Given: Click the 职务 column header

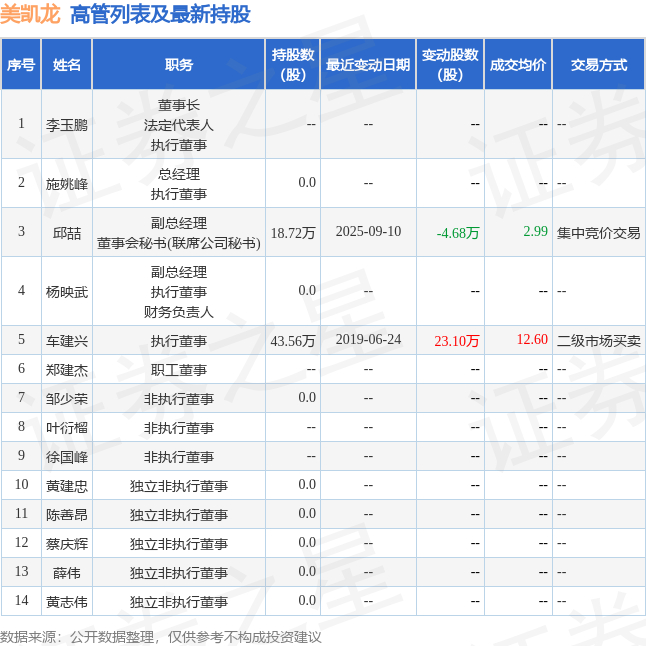Looking at the screenshot, I should point(179,65).
